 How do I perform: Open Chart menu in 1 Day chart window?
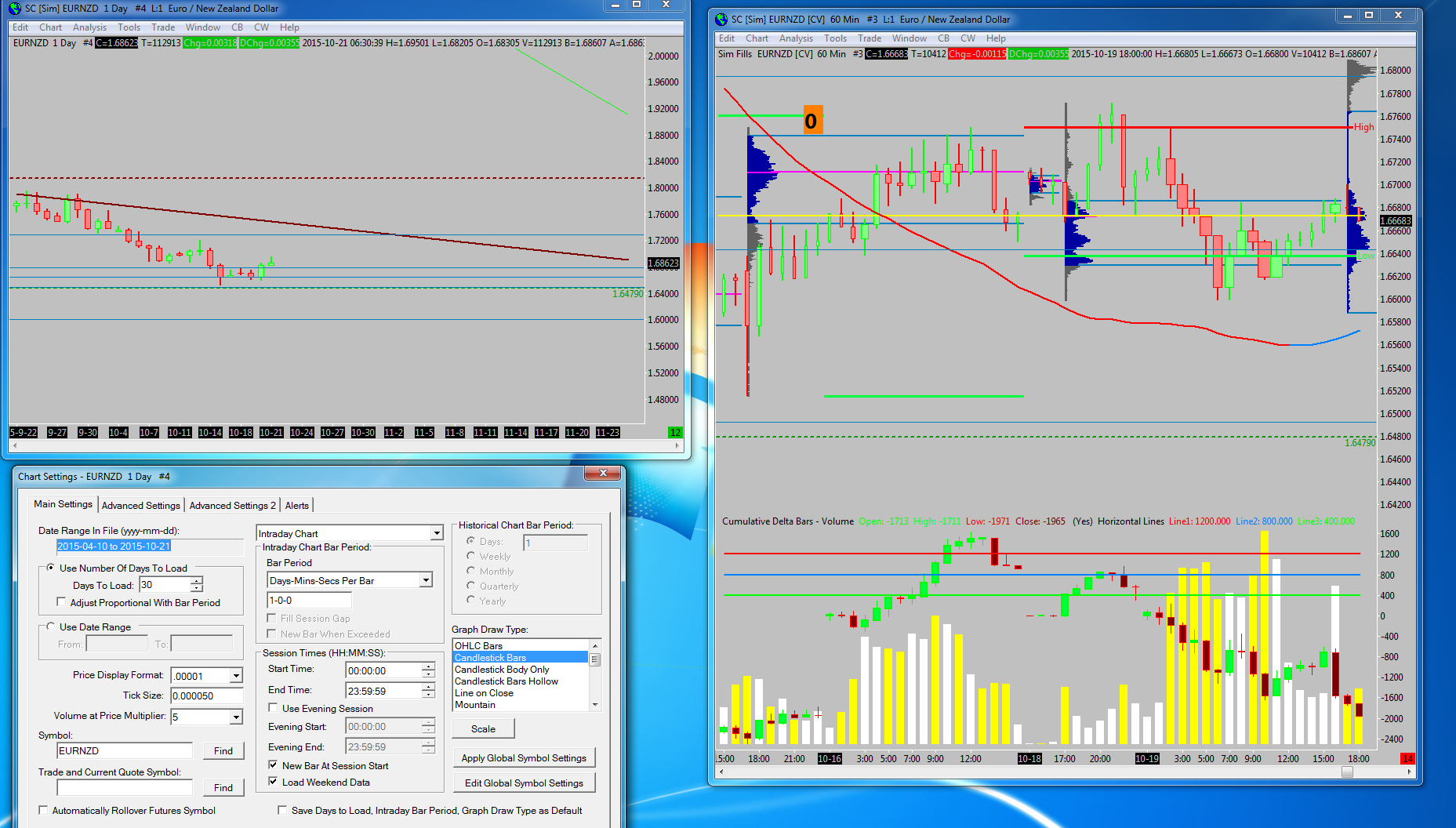point(51,27)
